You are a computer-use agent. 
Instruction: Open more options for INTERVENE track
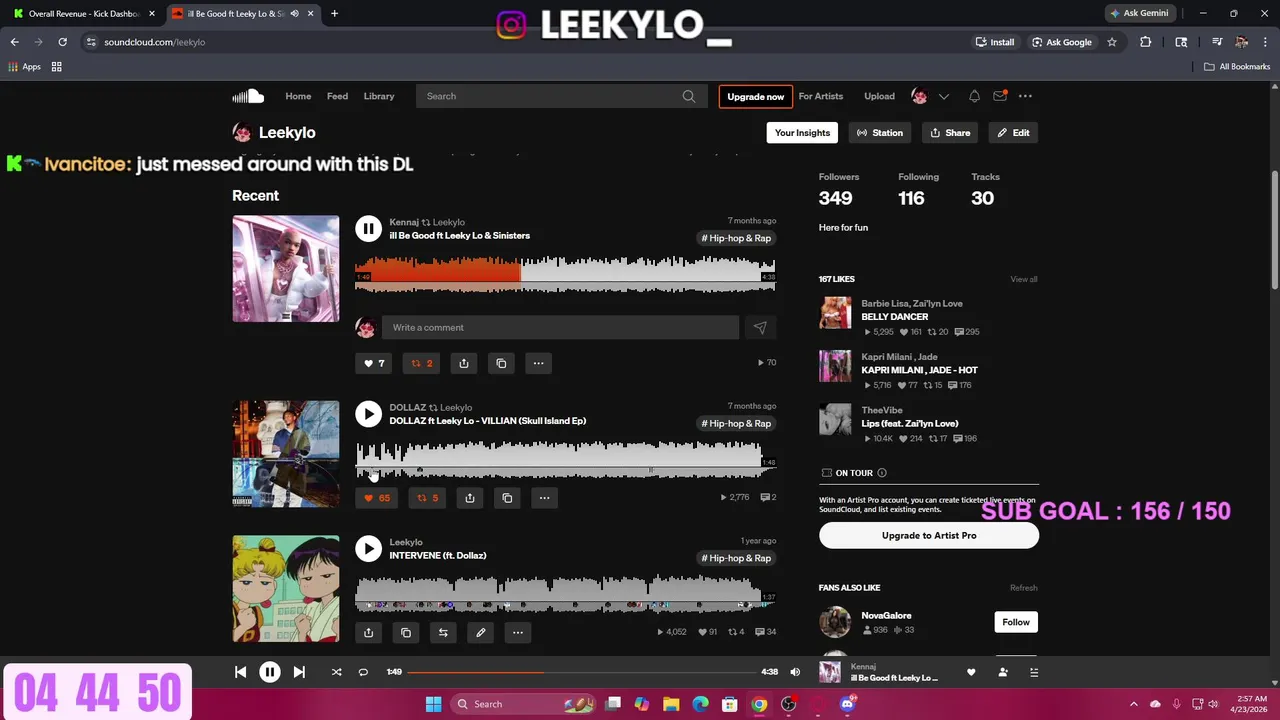518,632
